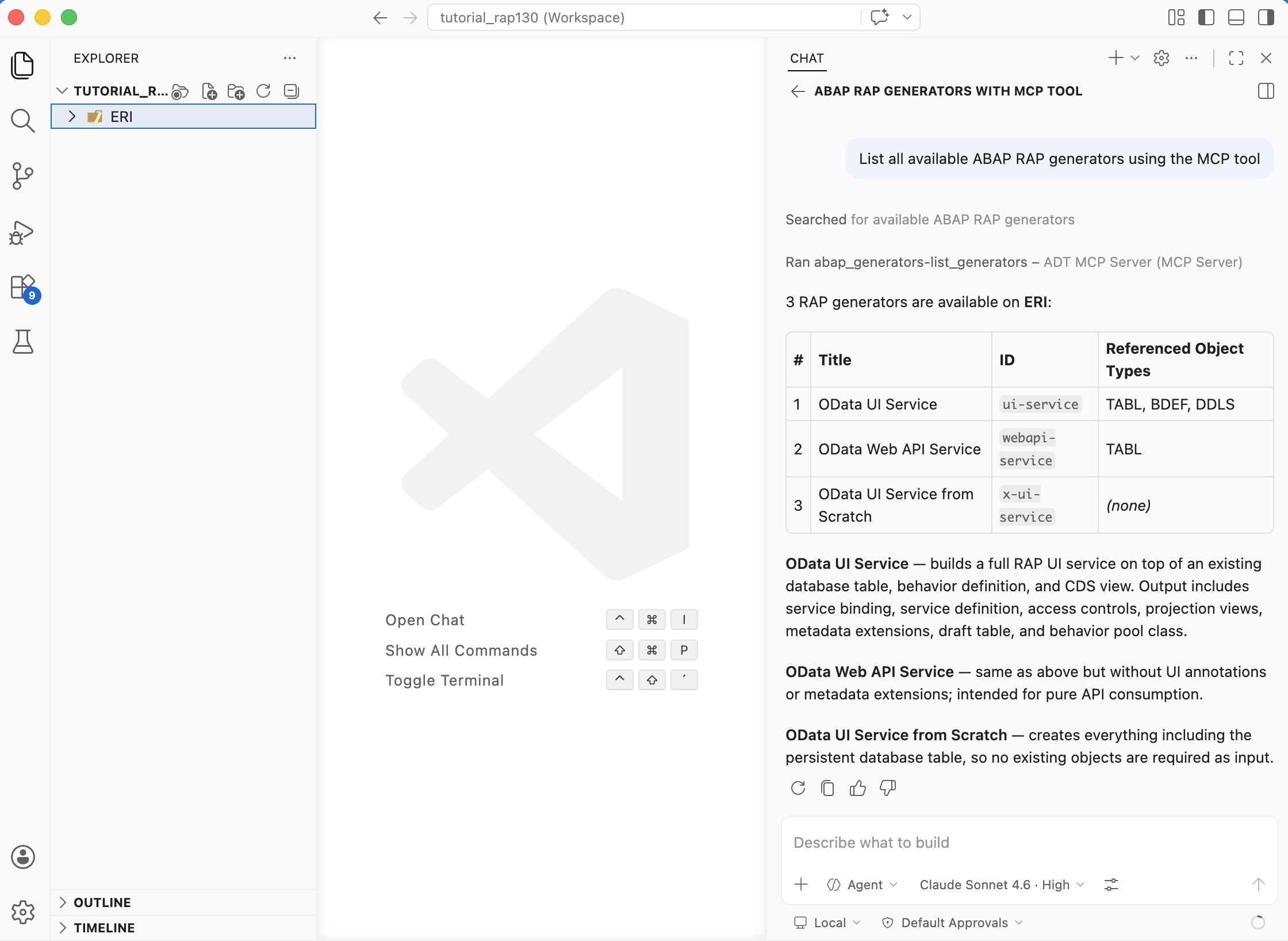Retry the chat response

798,788
